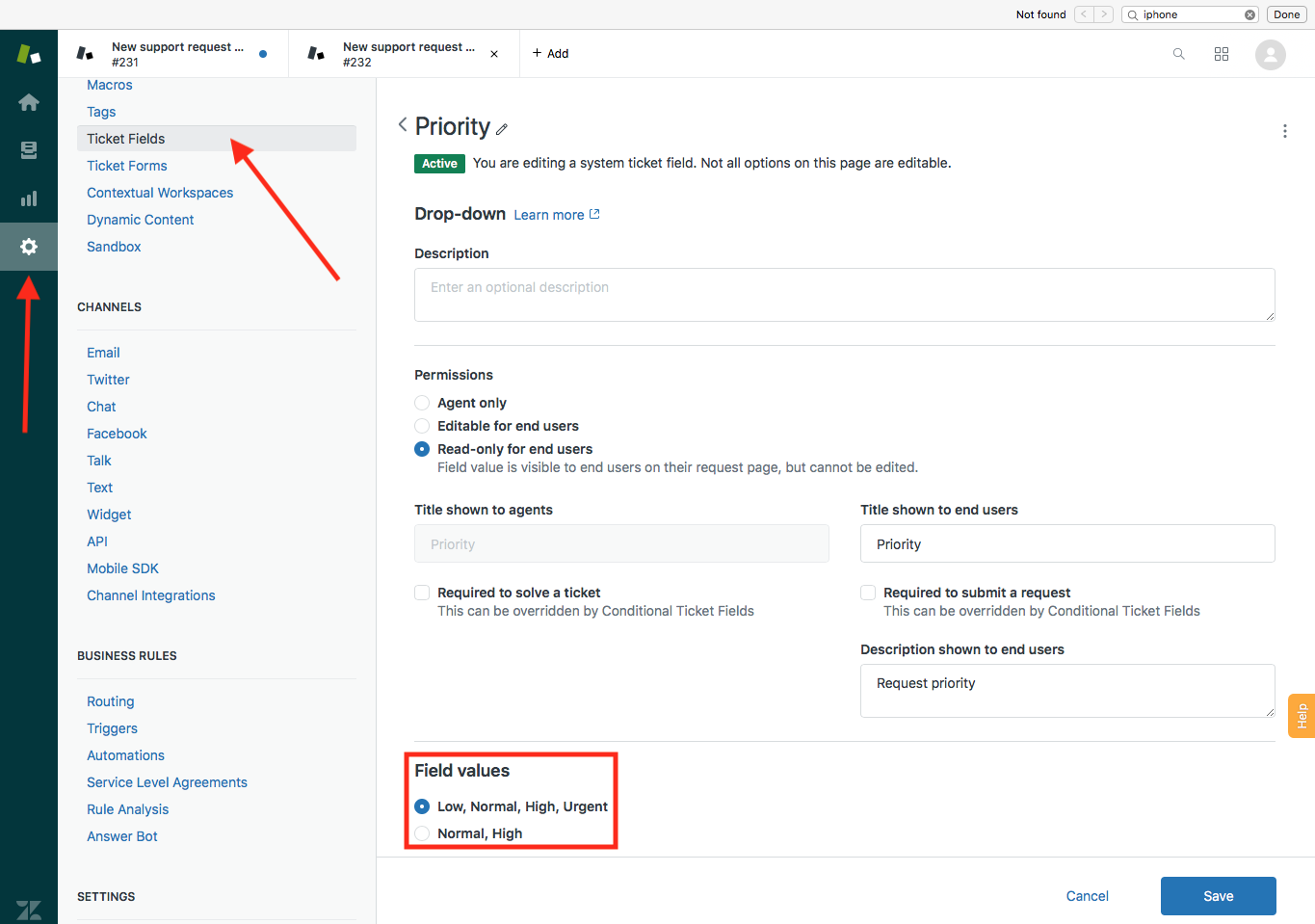Click the Add tab button
The height and width of the screenshot is (924, 1315).
tap(550, 54)
